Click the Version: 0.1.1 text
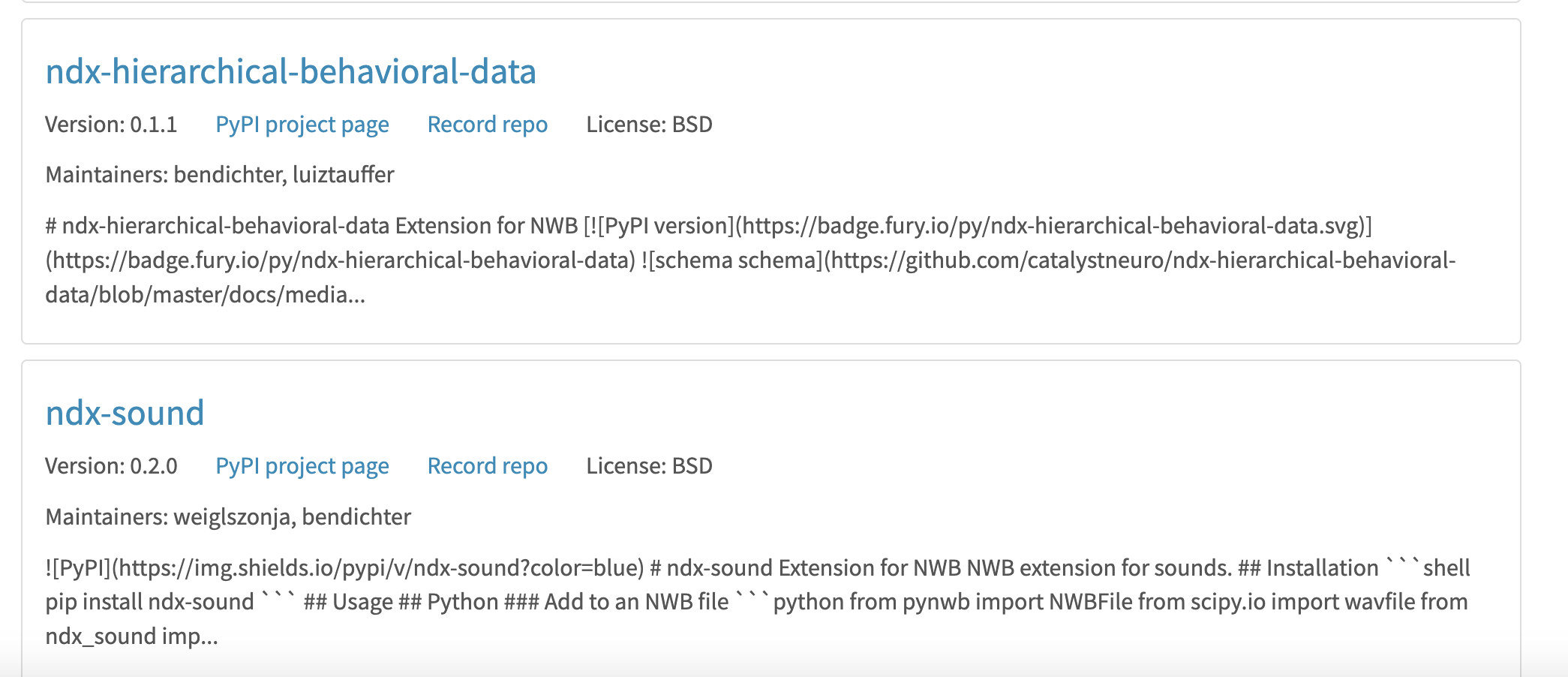1568x677 pixels. (111, 125)
